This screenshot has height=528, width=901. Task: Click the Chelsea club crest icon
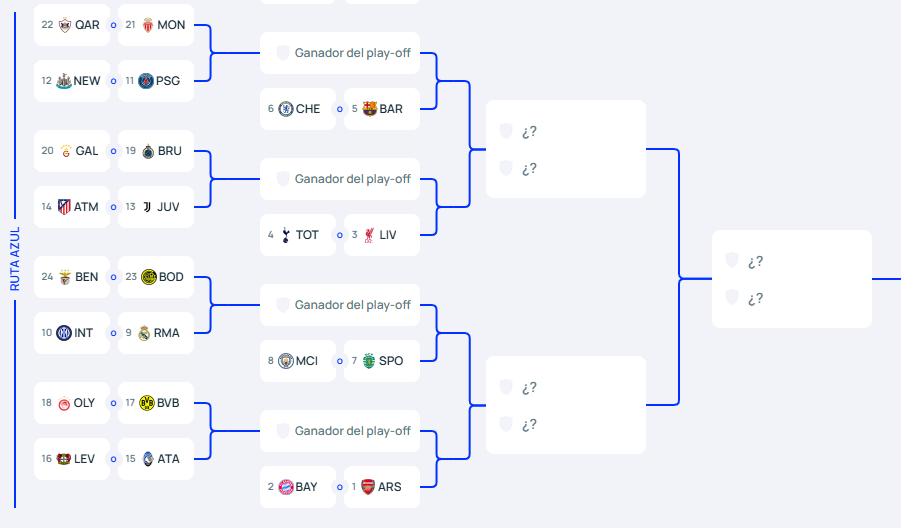tap(286, 109)
